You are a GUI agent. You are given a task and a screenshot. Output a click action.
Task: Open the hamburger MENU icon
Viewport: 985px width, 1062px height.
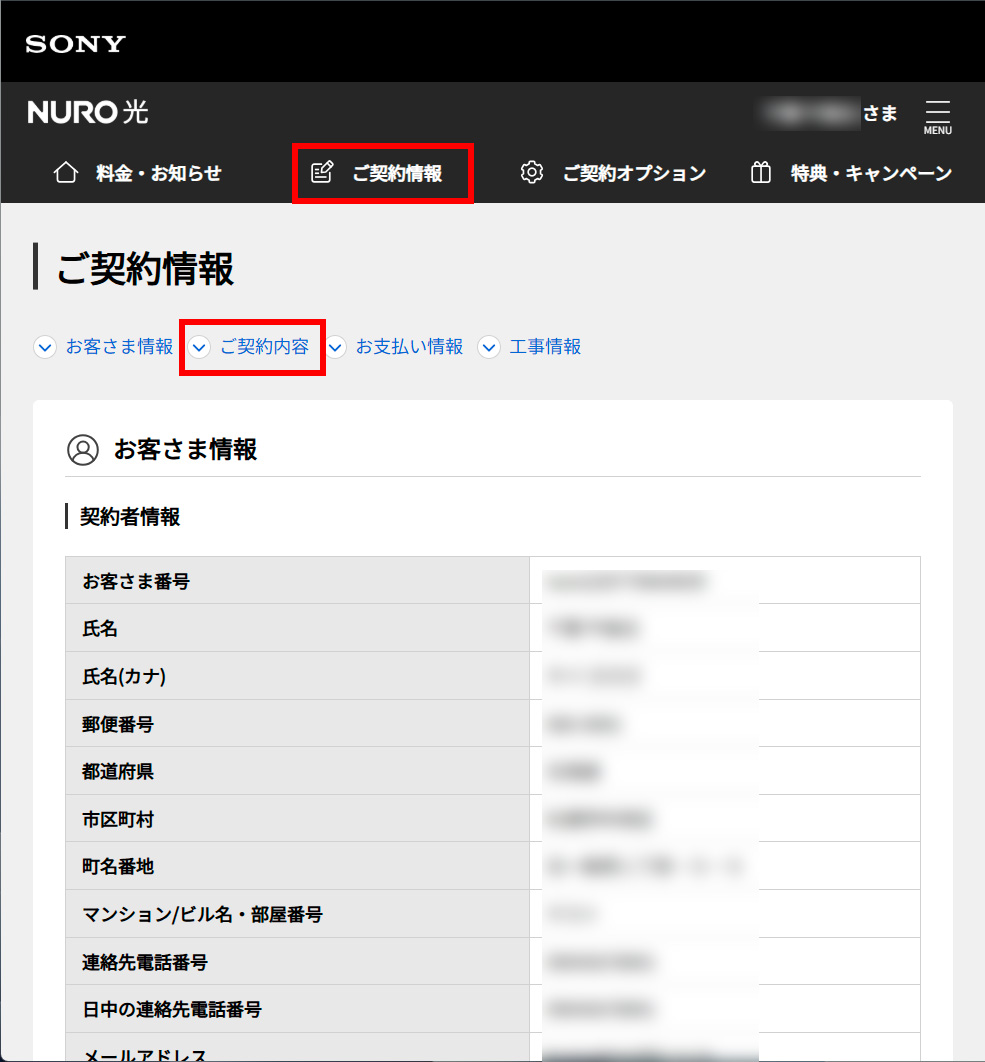(938, 117)
